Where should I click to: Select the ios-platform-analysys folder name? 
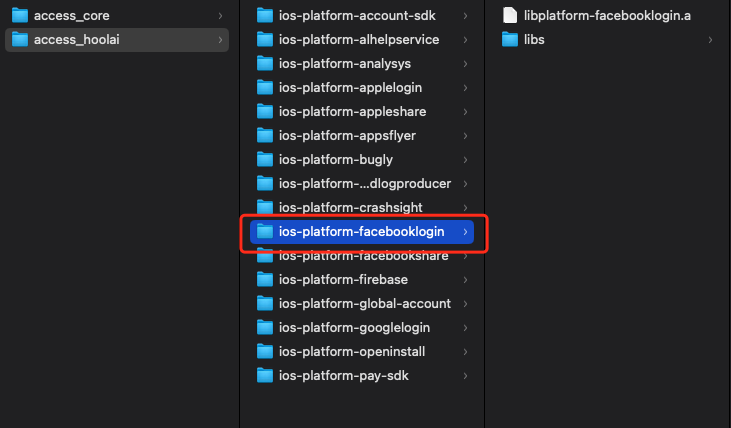pyautogui.click(x=345, y=63)
